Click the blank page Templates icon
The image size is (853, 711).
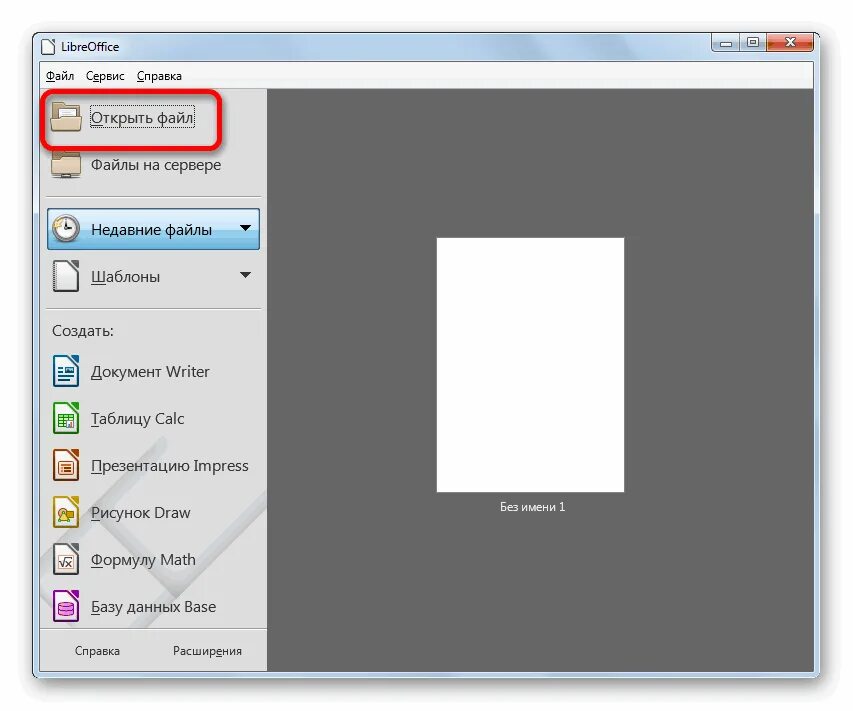66,276
